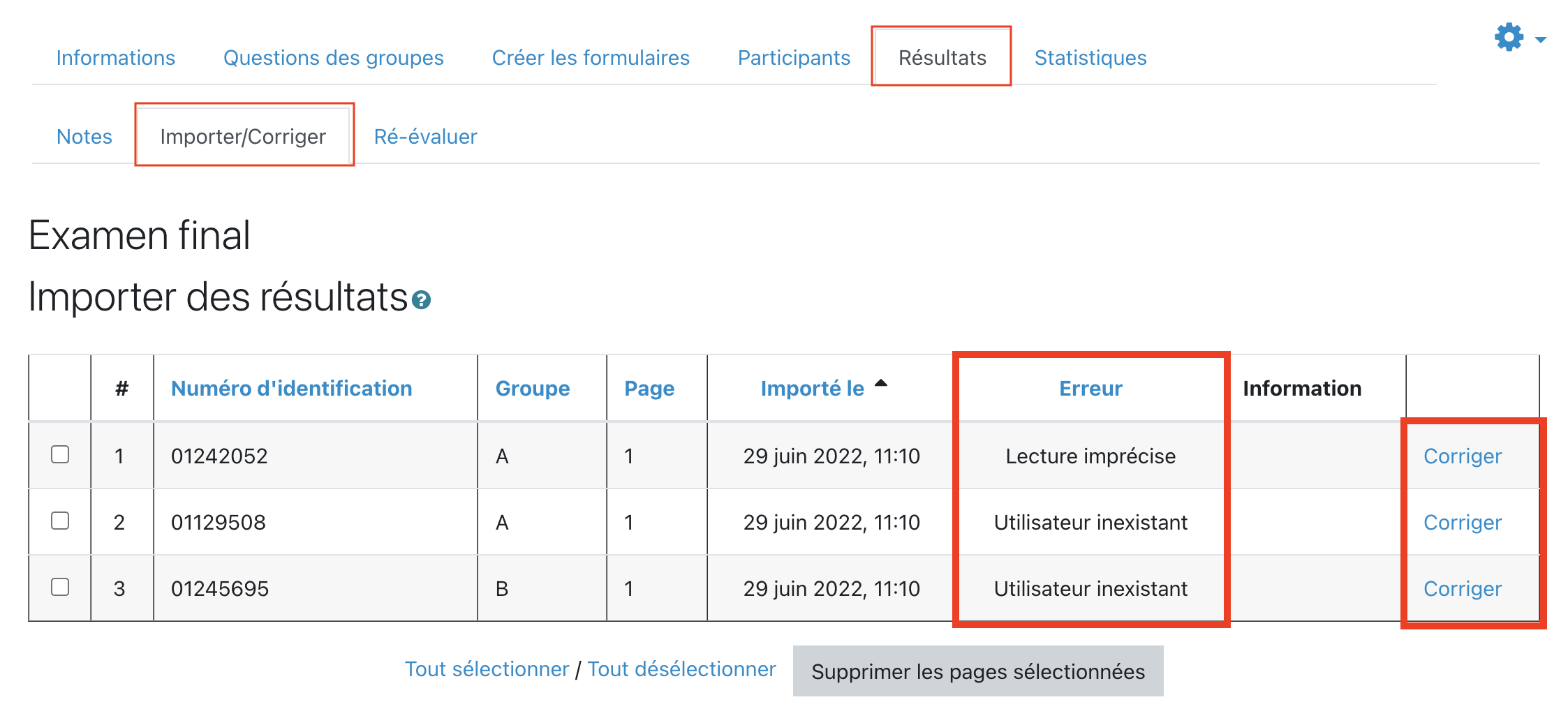Screen dimensions: 1568x702
Task: Open the Questions des groupes tab
Action: pos(333,58)
